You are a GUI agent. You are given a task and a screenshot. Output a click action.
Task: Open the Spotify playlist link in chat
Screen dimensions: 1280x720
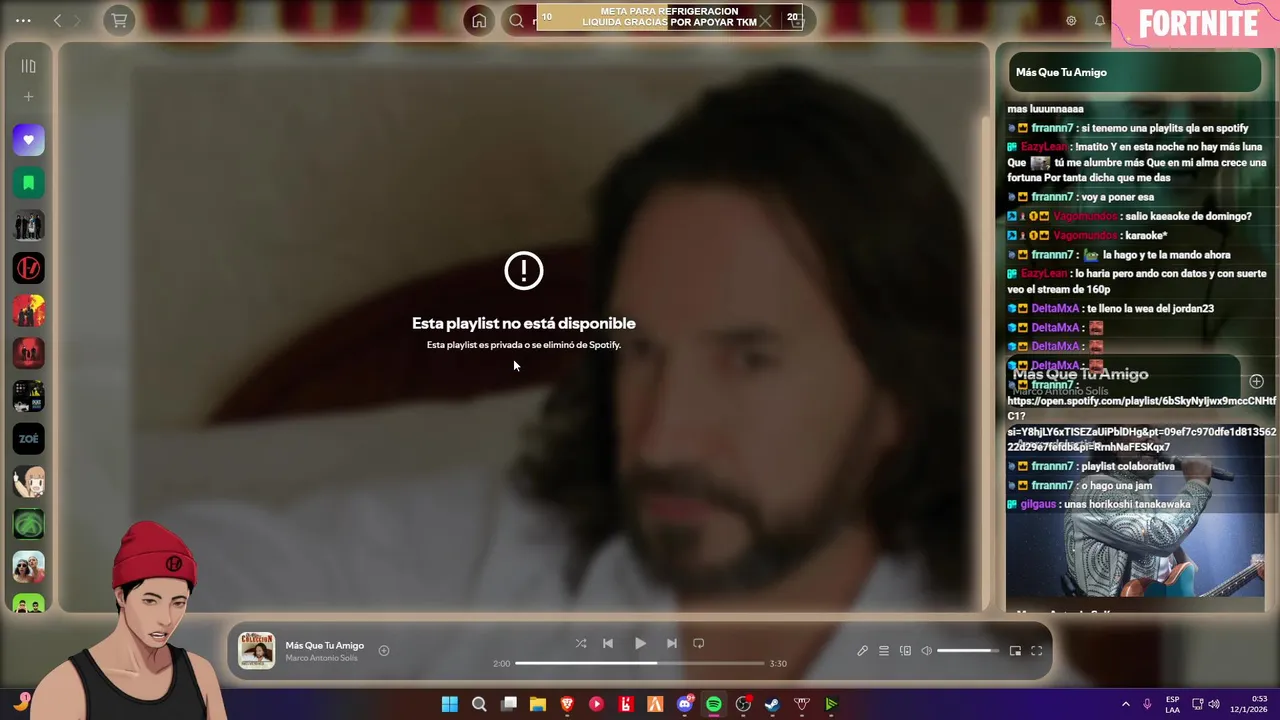(x=1141, y=424)
